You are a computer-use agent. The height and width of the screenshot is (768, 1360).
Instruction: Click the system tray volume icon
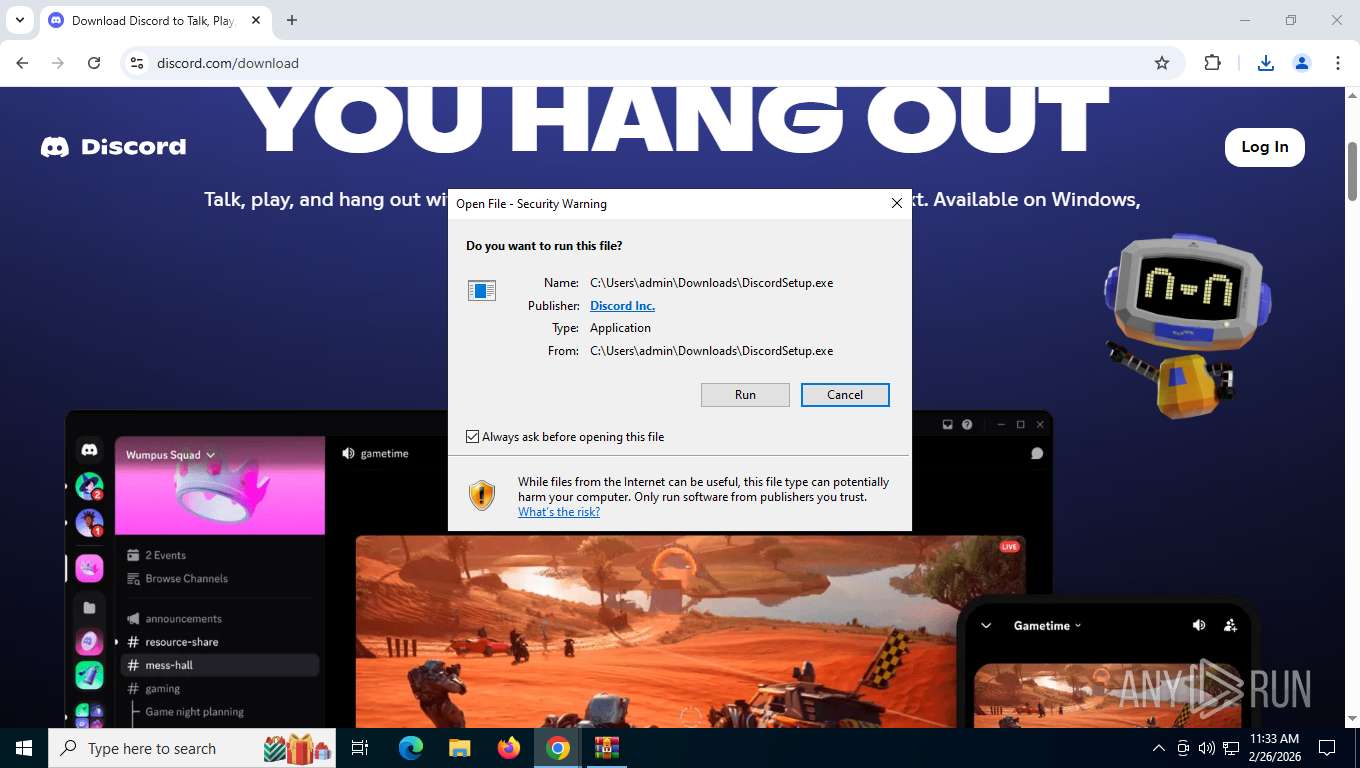click(1207, 748)
